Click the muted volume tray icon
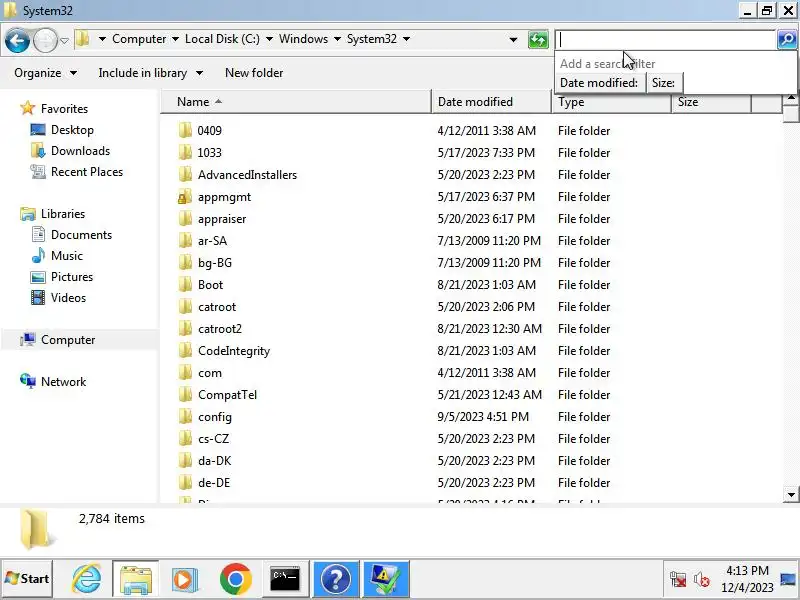 pos(702,580)
